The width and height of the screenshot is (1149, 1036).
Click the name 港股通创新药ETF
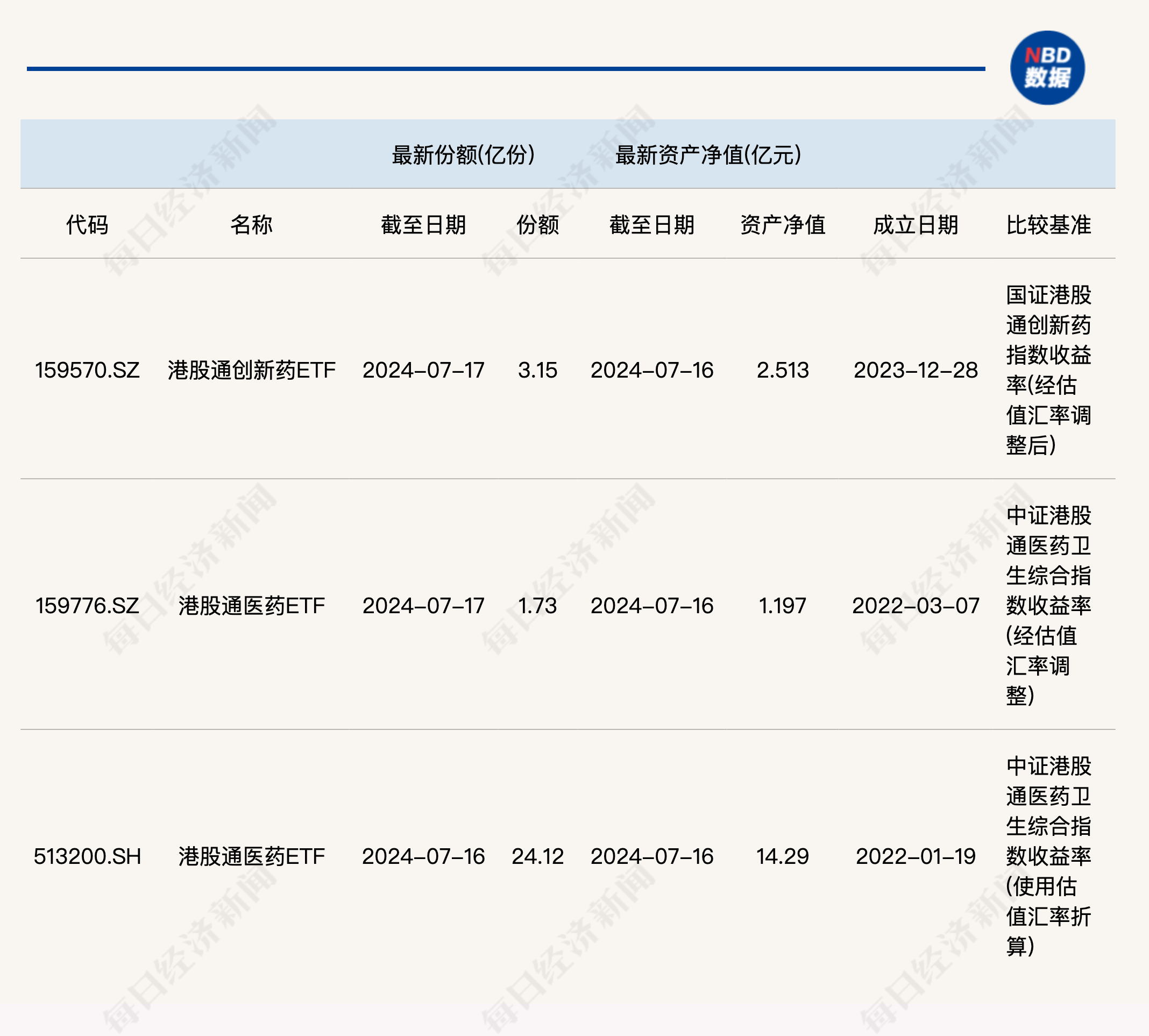pos(252,370)
